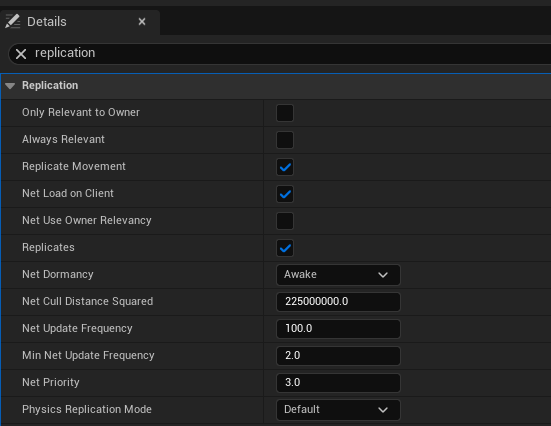Collapse the Replication section
This screenshot has height=426, width=551.
10,86
